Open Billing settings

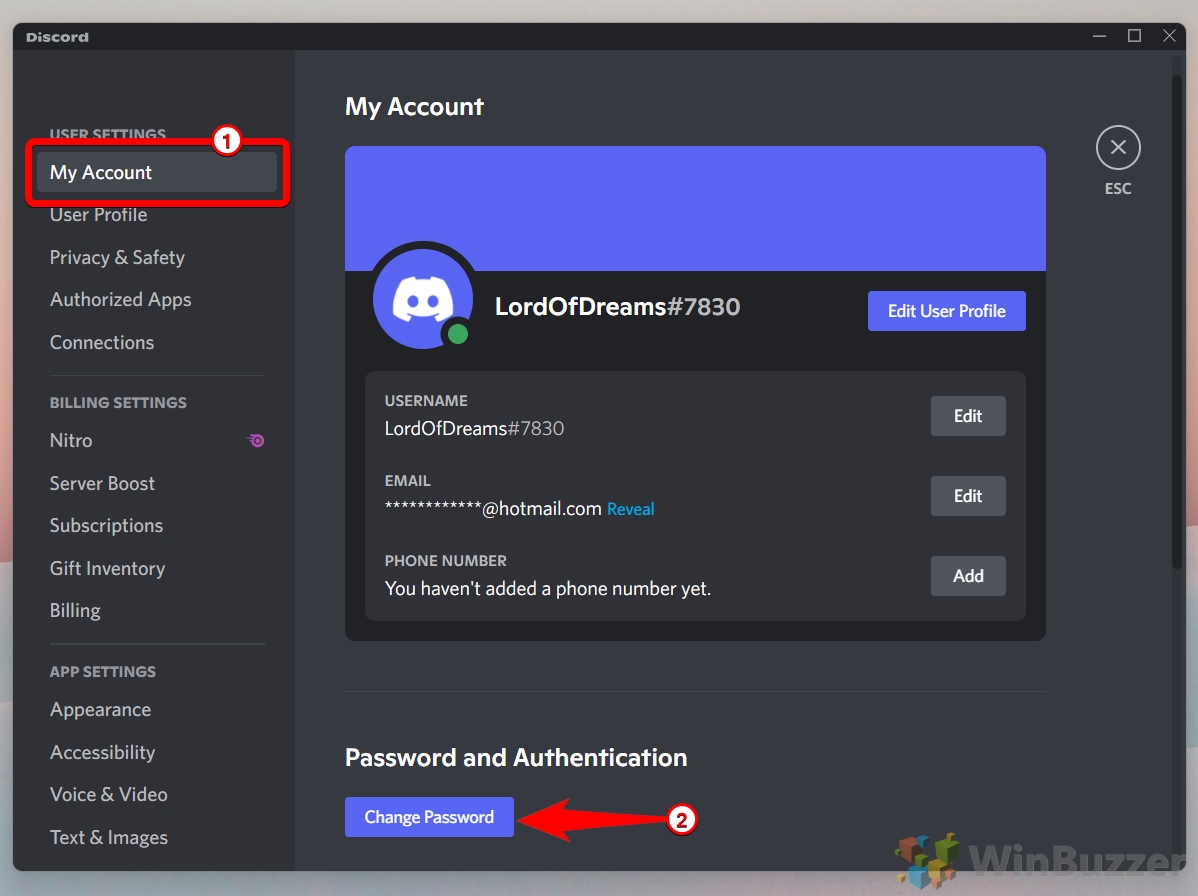click(x=75, y=611)
